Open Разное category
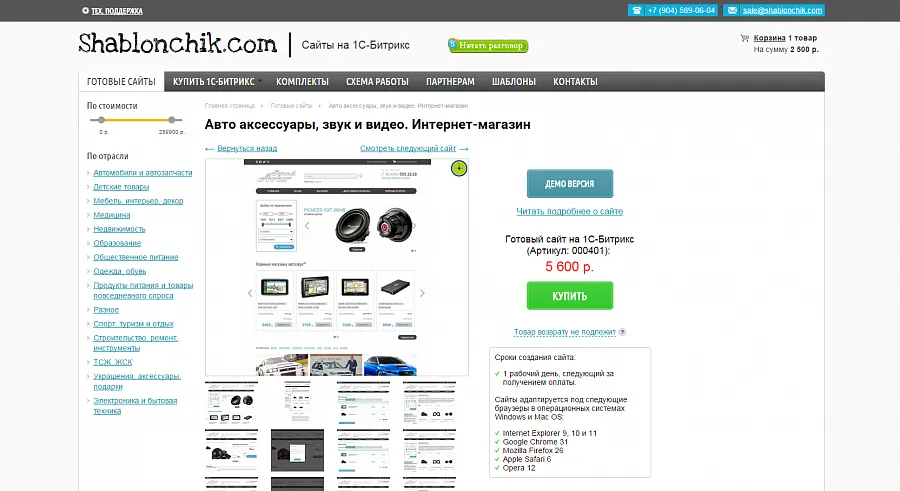Viewport: 900px width, 491px height. [106, 310]
